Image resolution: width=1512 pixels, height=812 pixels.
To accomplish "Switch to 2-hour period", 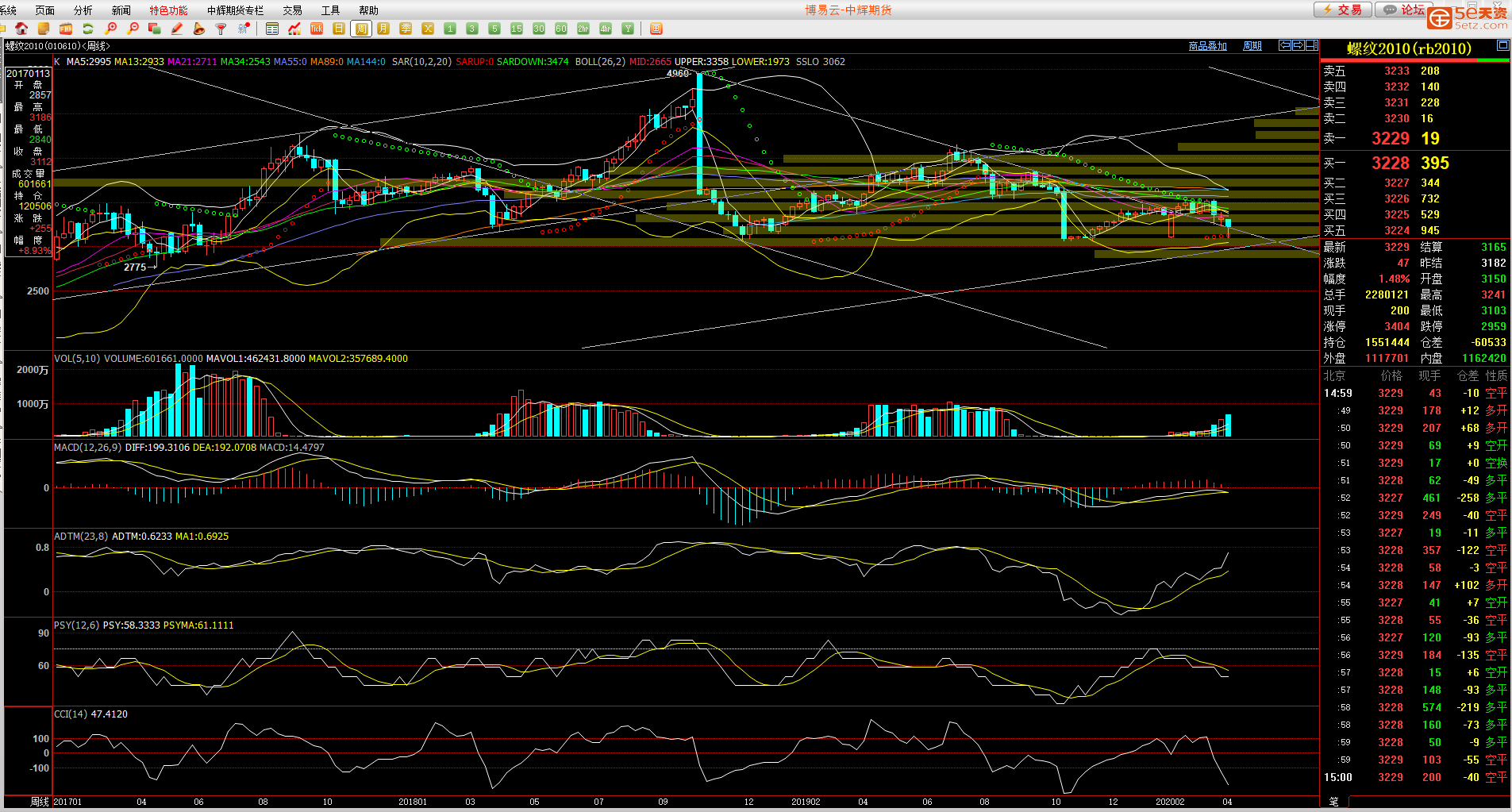I will pyautogui.click(x=583, y=29).
